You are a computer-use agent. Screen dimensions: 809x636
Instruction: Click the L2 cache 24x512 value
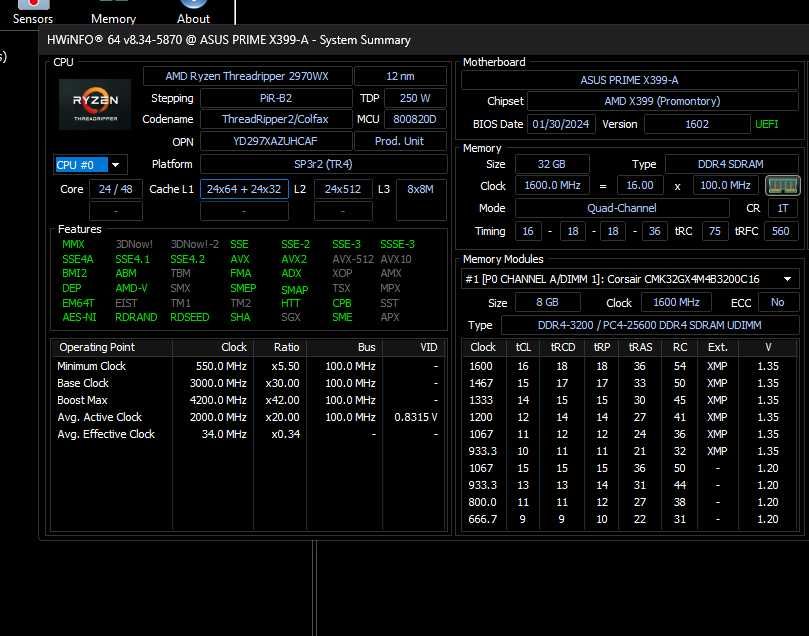click(343, 189)
